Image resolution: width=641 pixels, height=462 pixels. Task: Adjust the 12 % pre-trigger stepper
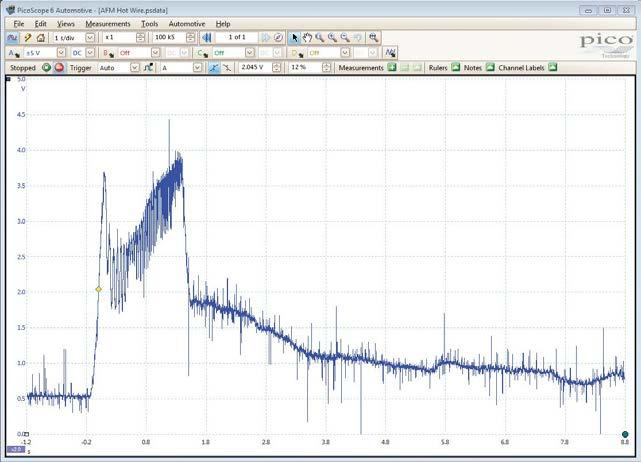tap(326, 67)
